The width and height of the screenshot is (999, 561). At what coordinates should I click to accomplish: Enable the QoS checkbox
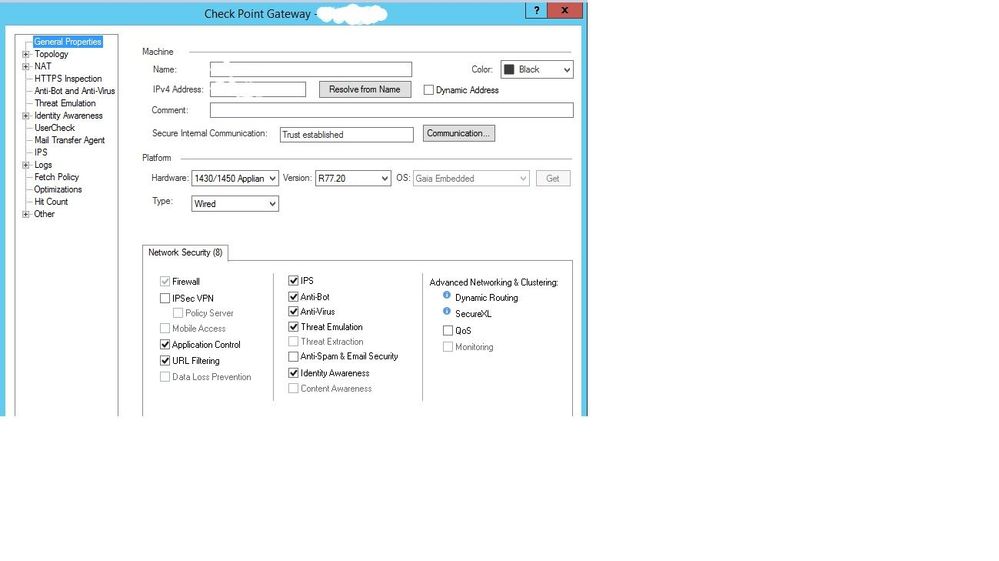pos(448,330)
